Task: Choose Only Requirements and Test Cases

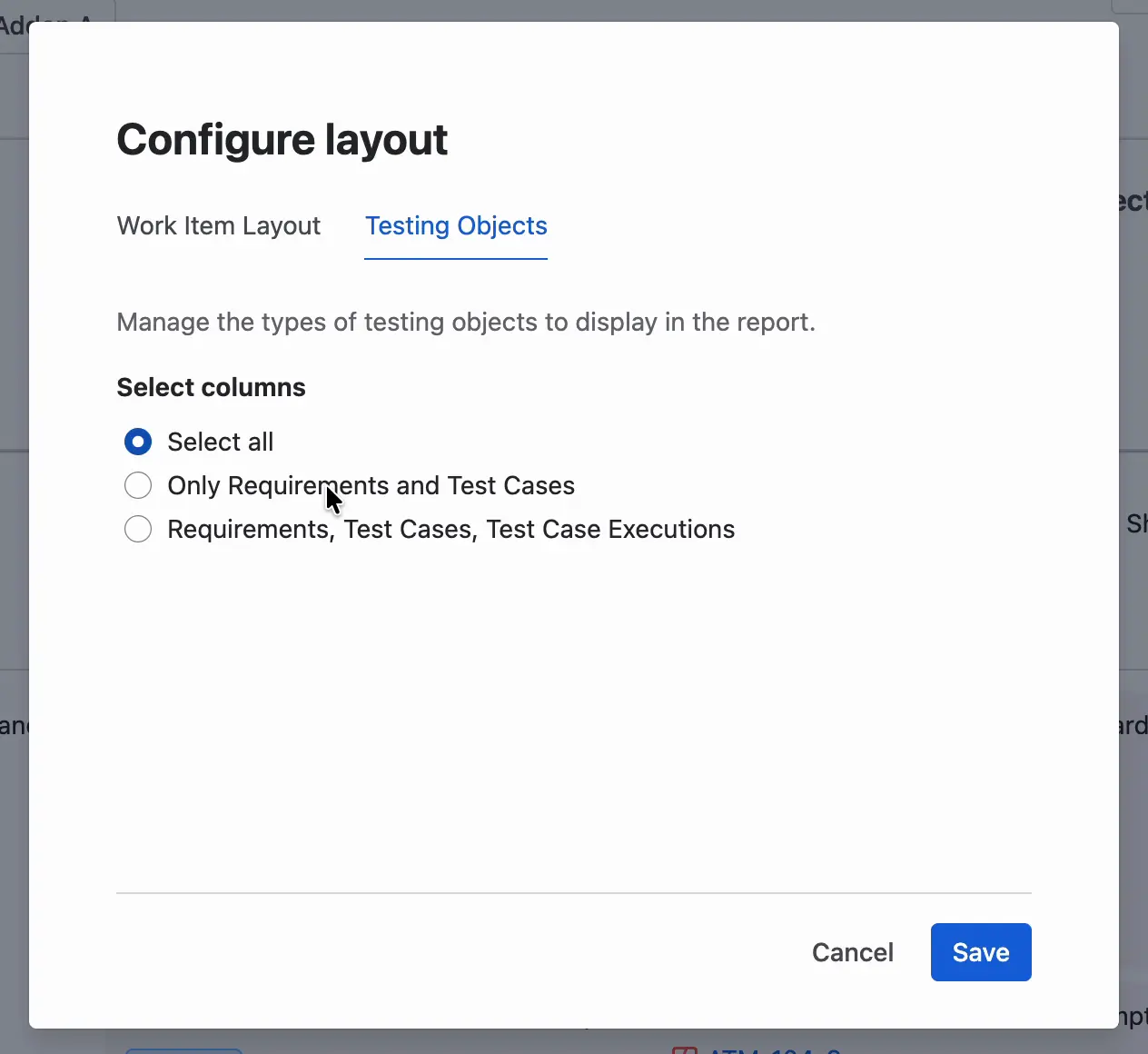Action: [x=138, y=485]
